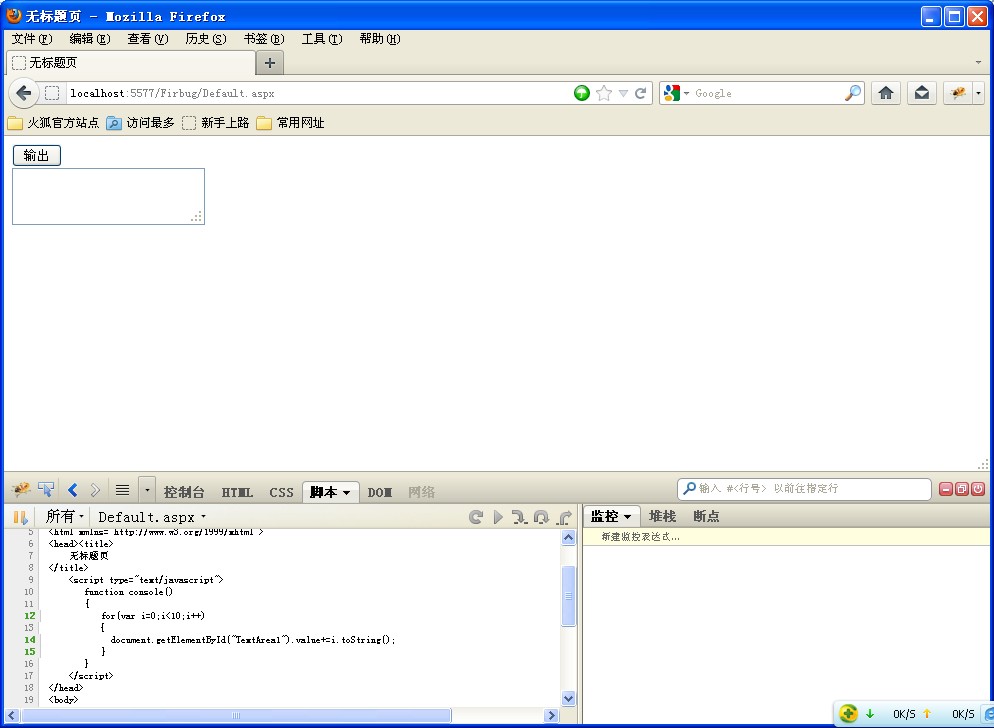Open the dropdown next to the command line icon

point(147,490)
